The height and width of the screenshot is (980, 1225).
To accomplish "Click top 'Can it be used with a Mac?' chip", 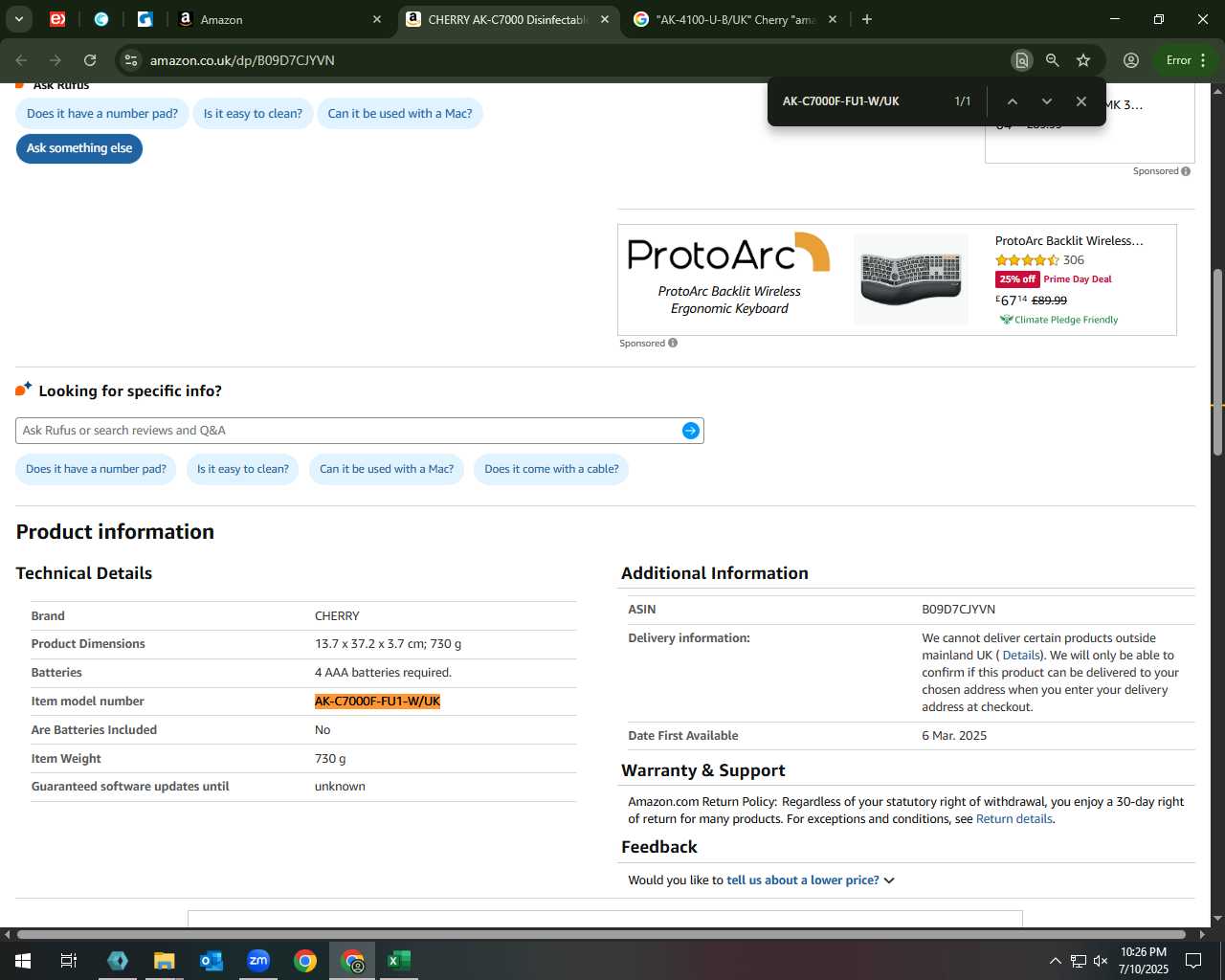I will [400, 113].
